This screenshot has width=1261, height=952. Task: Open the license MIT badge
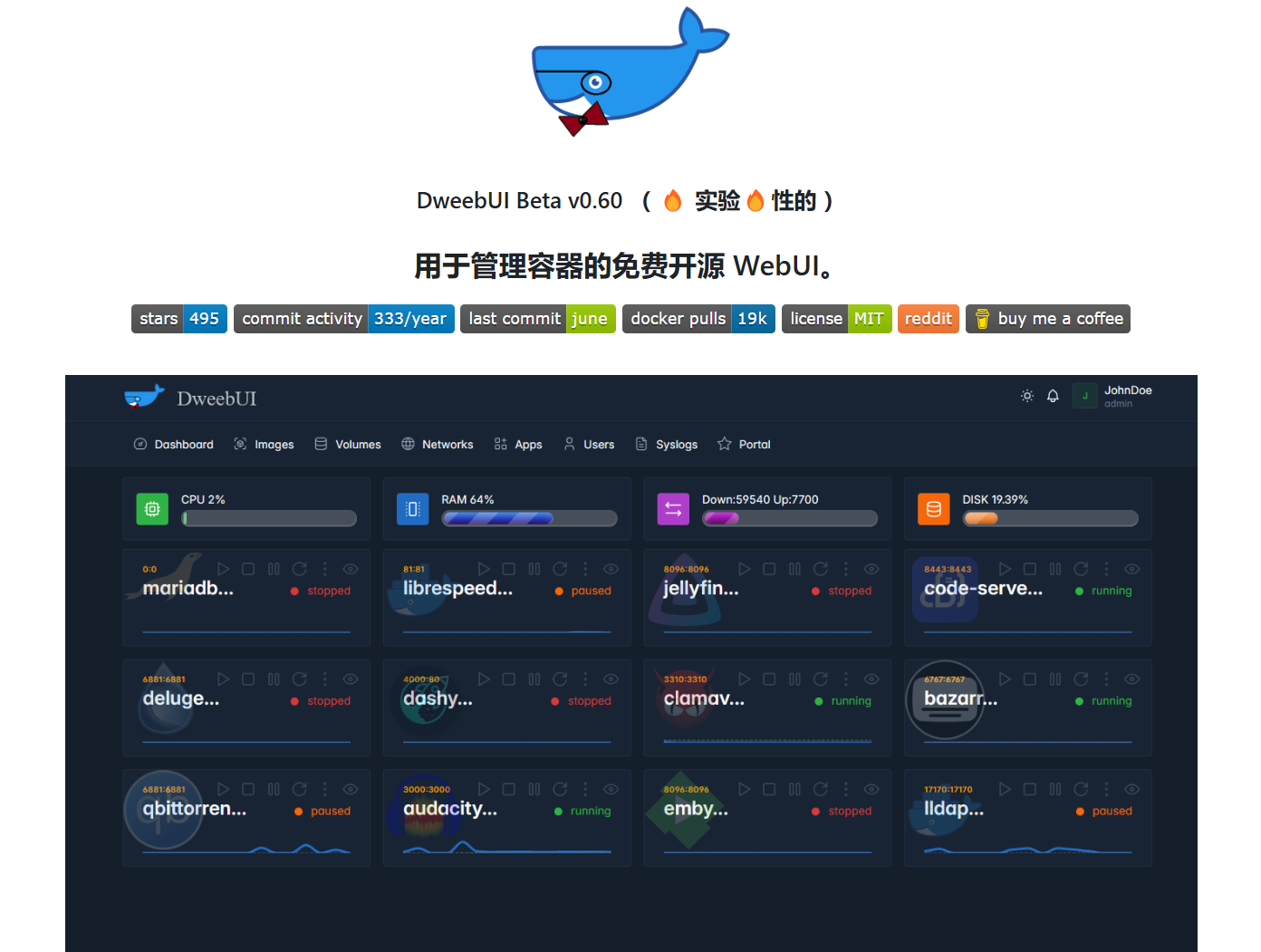click(837, 319)
